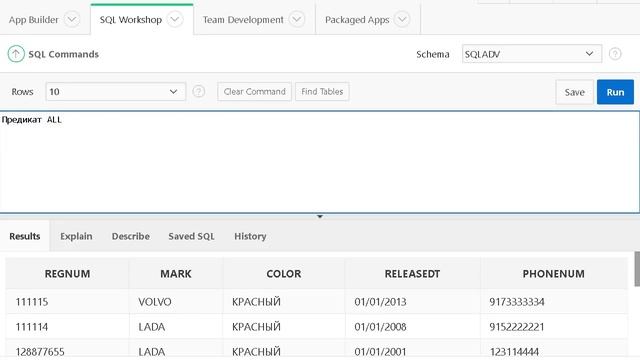Click the Clear Command button
Viewport: 640px width, 360px height.
[x=254, y=91]
